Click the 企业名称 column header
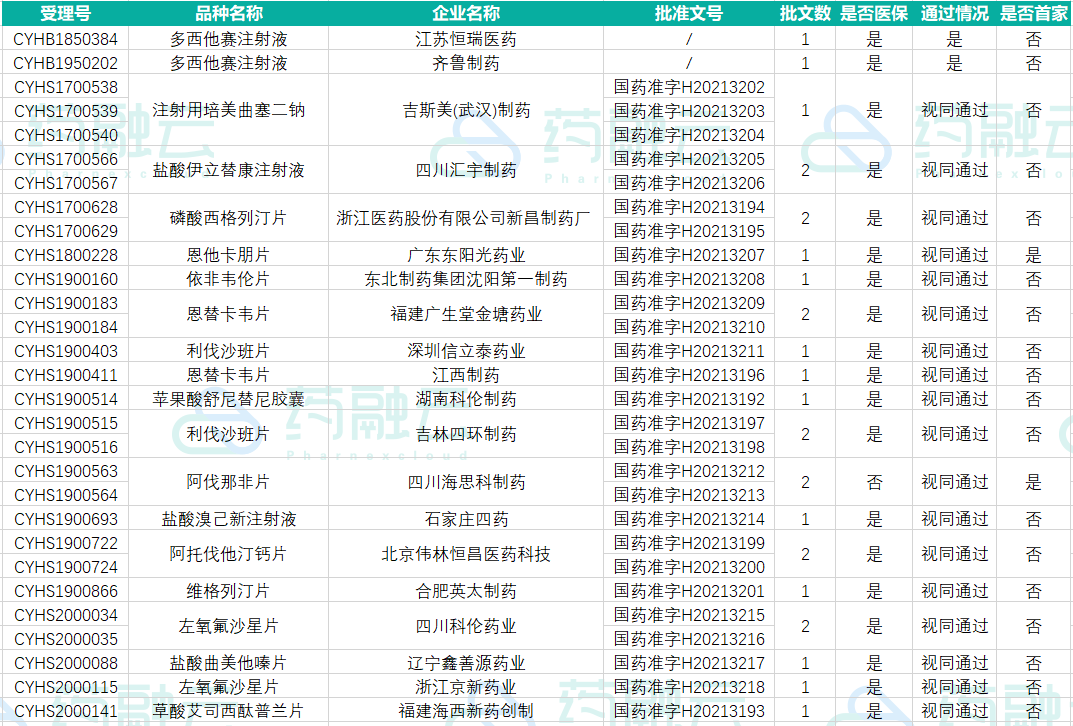The height and width of the screenshot is (726, 1073). [x=466, y=13]
